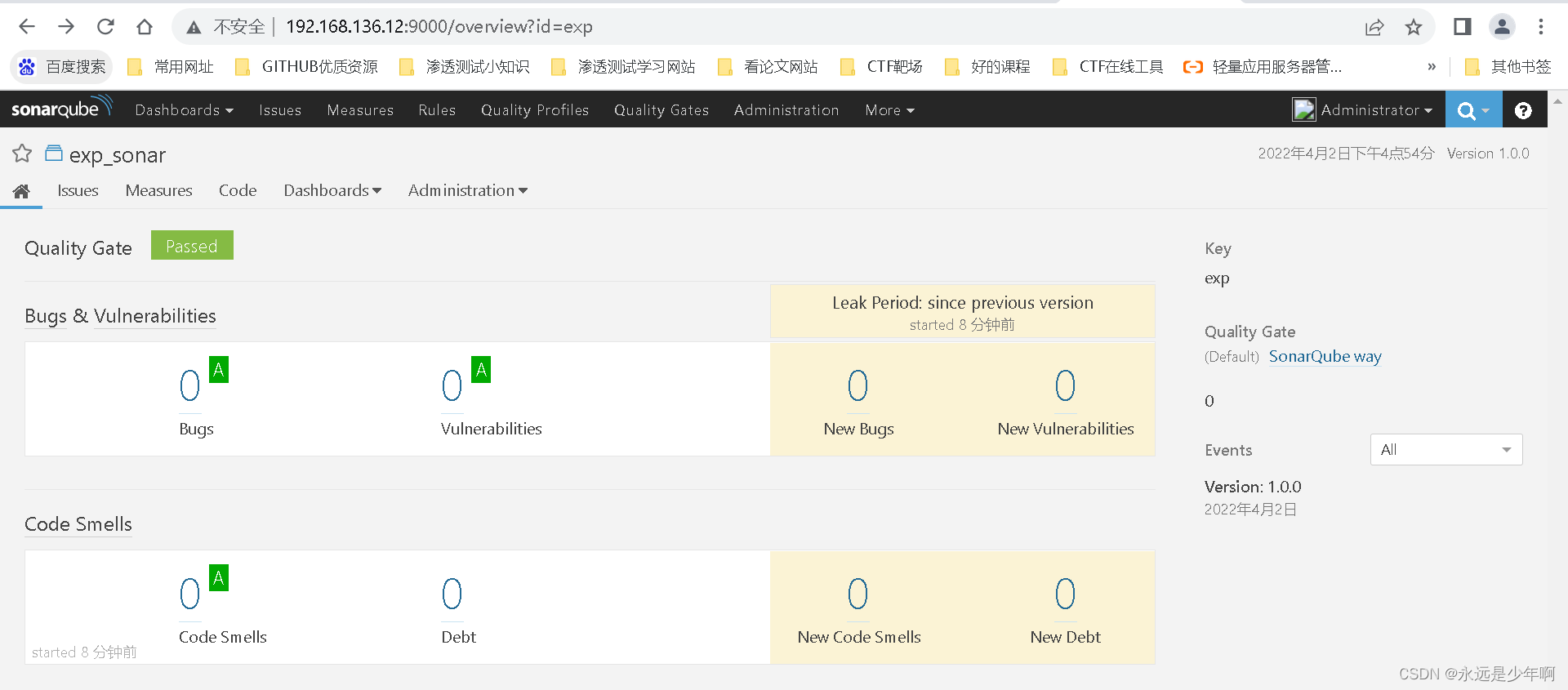Expand the project Administration dropdown
The height and width of the screenshot is (690, 1568).
pyautogui.click(x=468, y=190)
